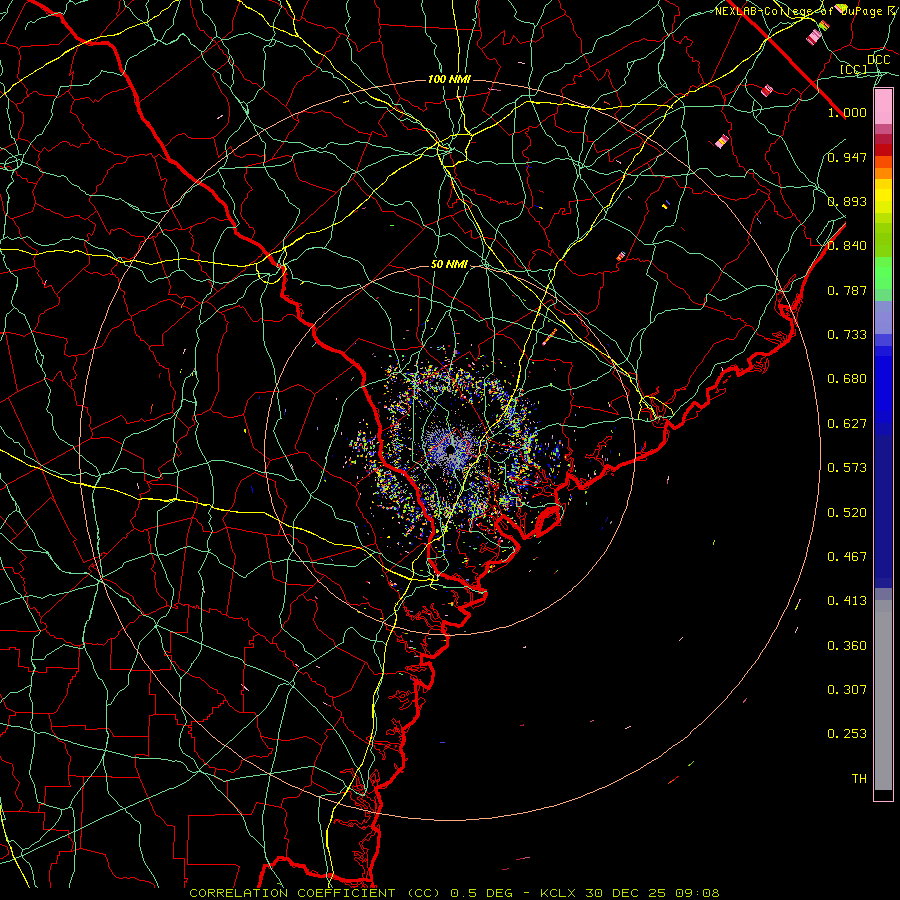Click the 0.787 value on the color scale
This screenshot has width=900, height=900.
[x=847, y=290]
